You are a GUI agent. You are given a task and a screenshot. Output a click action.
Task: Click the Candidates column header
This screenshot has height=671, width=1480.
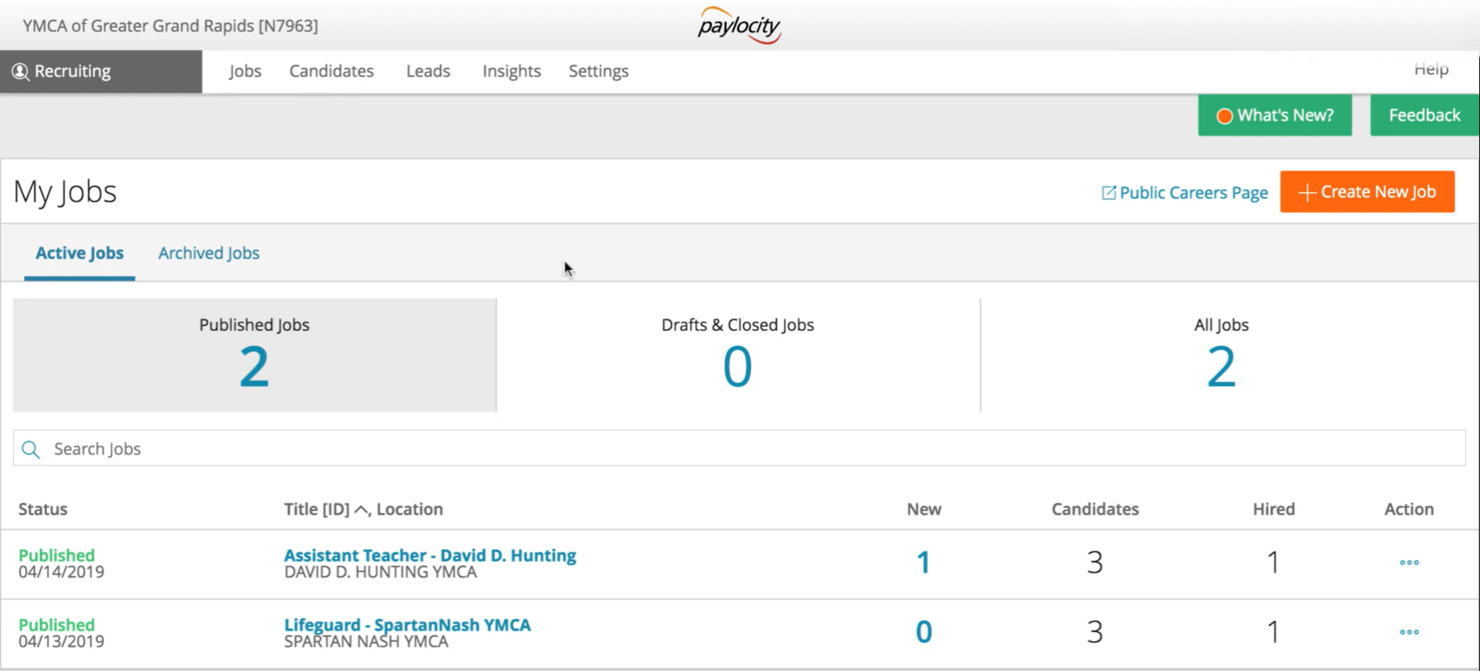coord(1095,509)
